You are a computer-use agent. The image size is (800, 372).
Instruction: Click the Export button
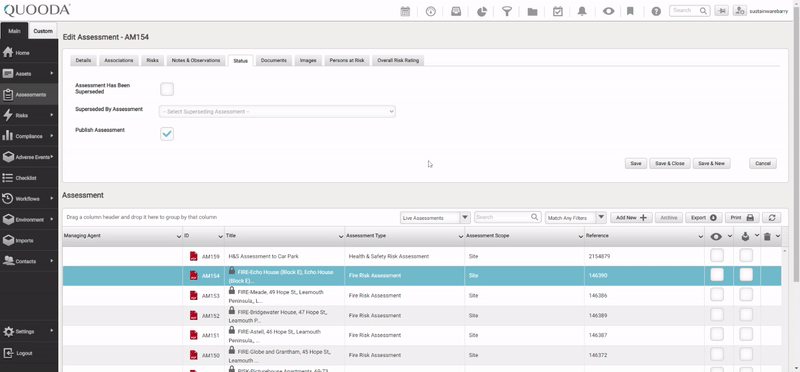pyautogui.click(x=704, y=217)
